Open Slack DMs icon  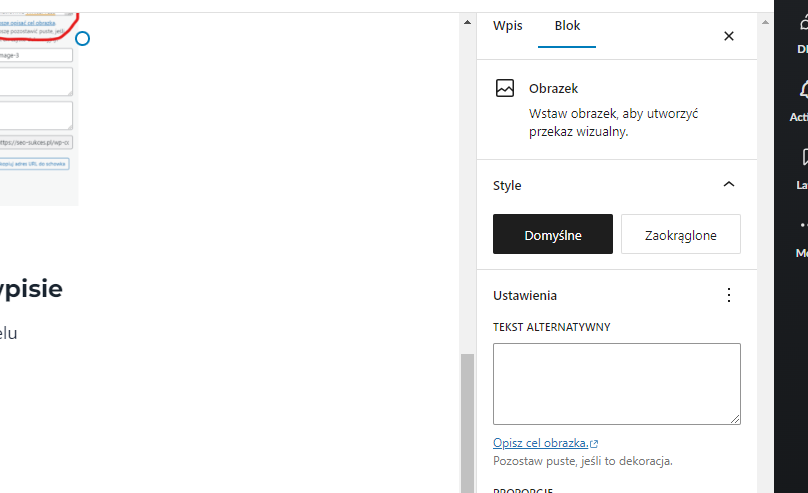(802, 25)
